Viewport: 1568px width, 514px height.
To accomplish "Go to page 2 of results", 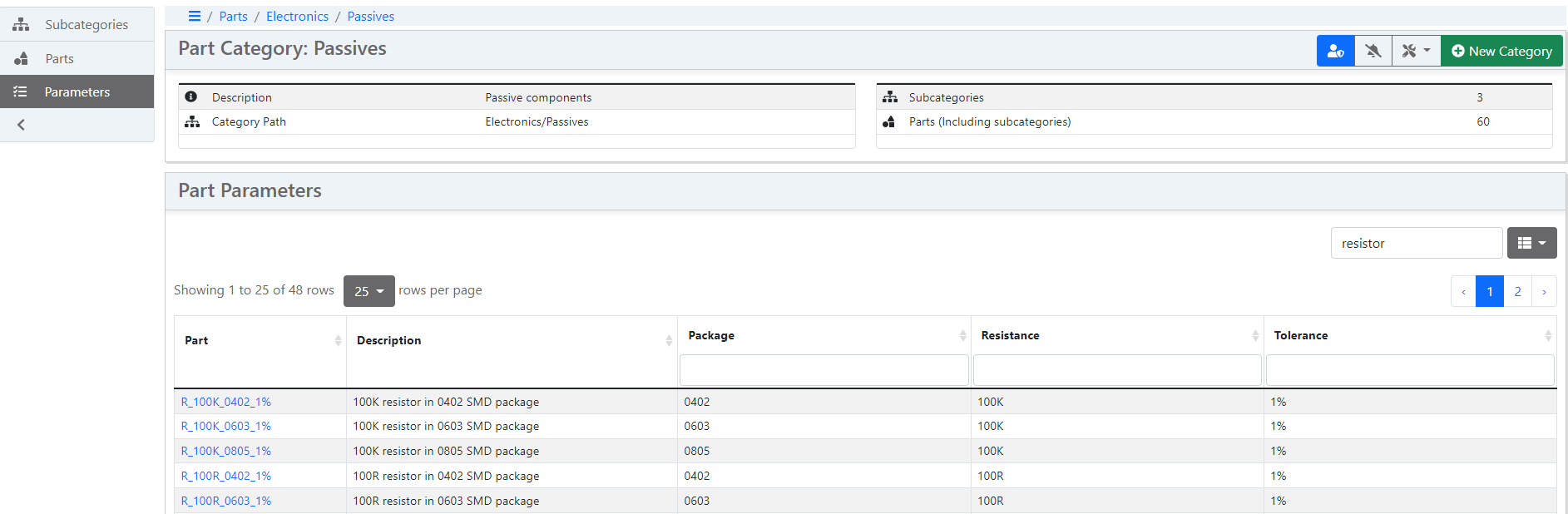I will click(1517, 292).
